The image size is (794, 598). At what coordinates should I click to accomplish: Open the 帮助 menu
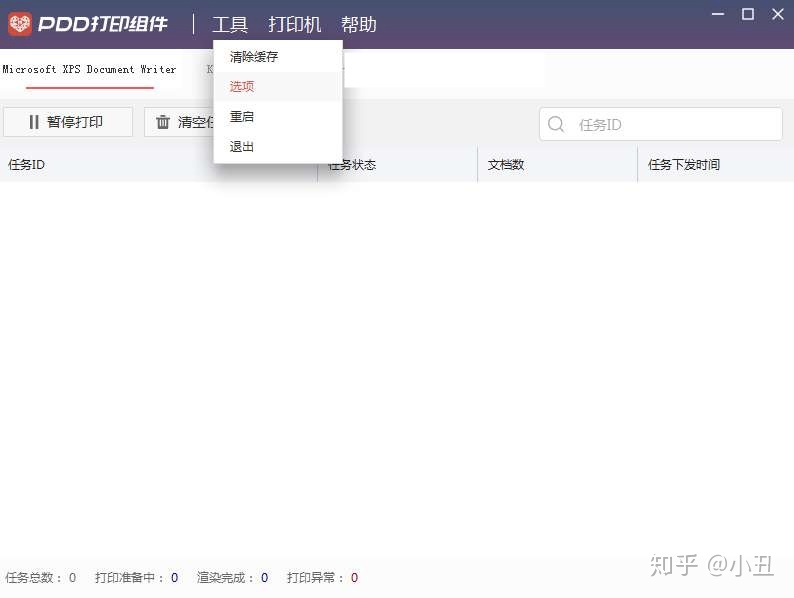pyautogui.click(x=359, y=24)
